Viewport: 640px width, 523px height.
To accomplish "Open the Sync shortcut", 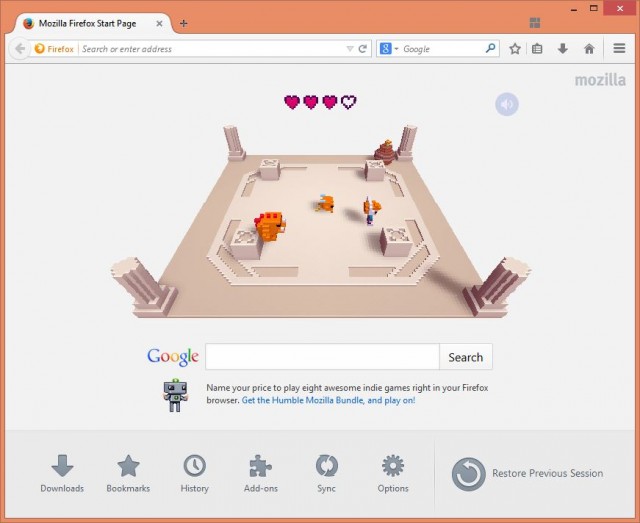I will pos(326,473).
